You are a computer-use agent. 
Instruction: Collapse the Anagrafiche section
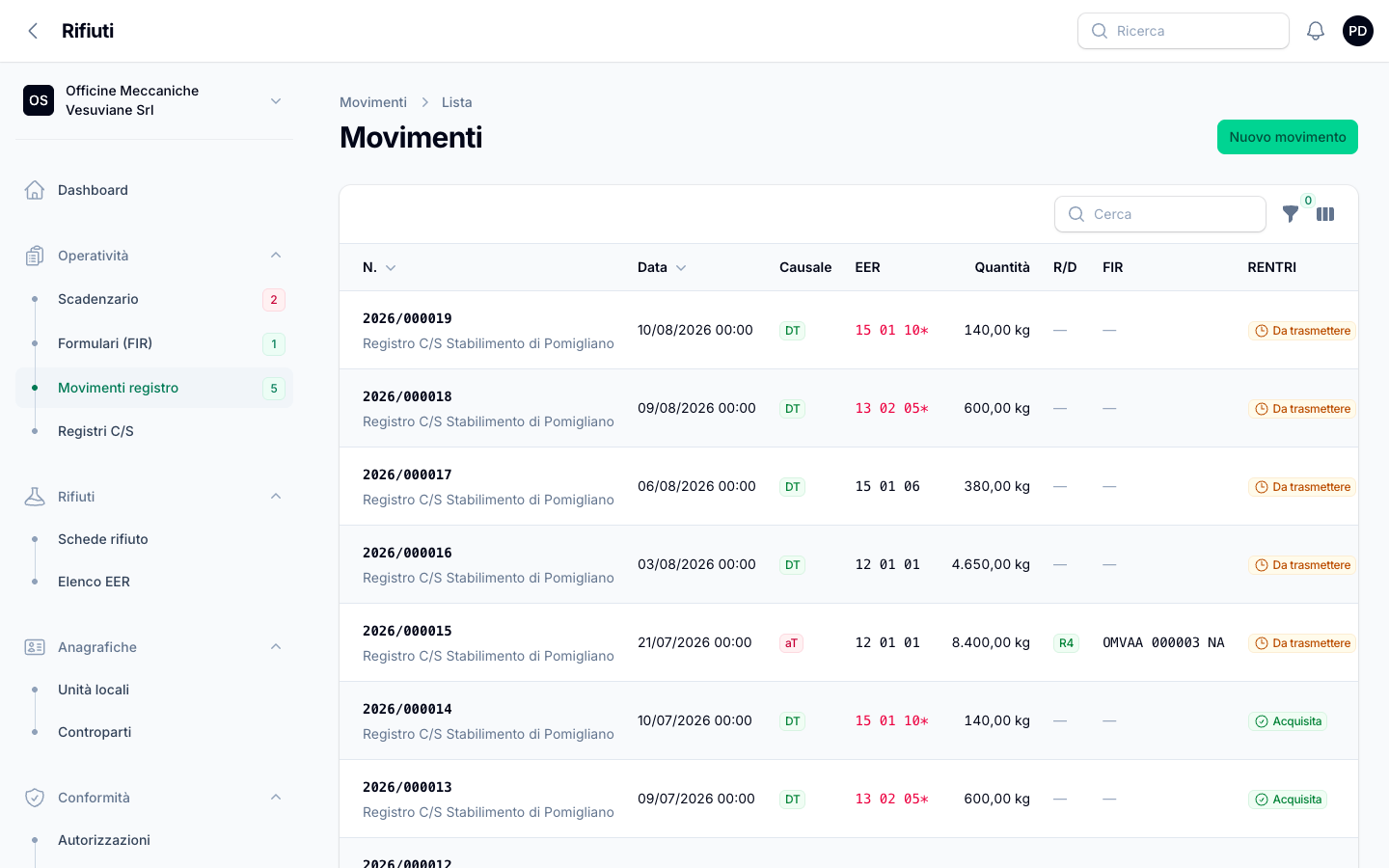point(276,647)
